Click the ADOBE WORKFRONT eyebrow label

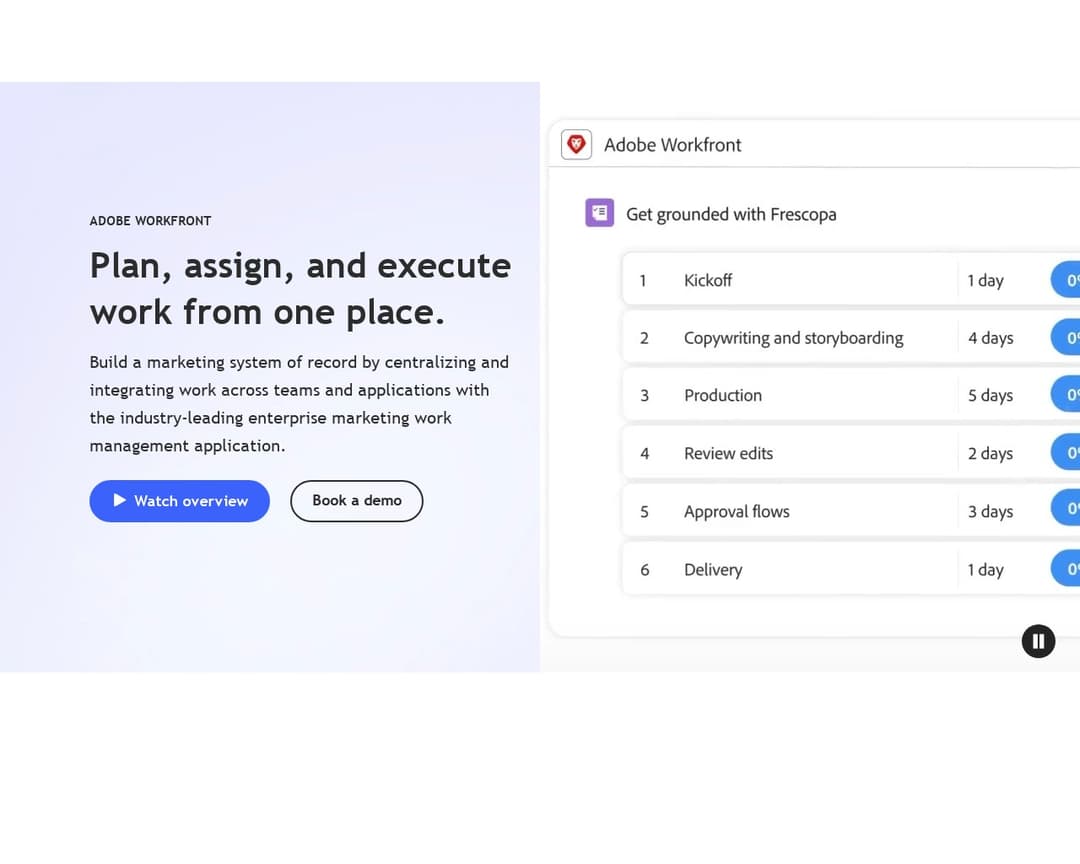point(150,221)
